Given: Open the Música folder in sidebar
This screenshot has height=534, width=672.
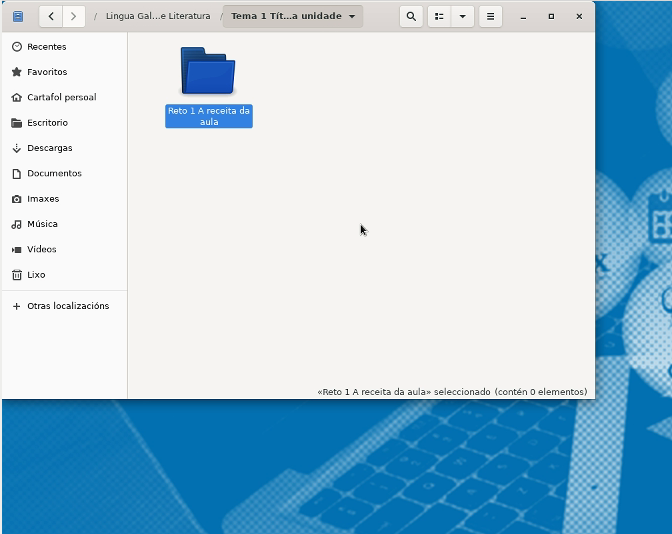Looking at the screenshot, I should coord(42,224).
